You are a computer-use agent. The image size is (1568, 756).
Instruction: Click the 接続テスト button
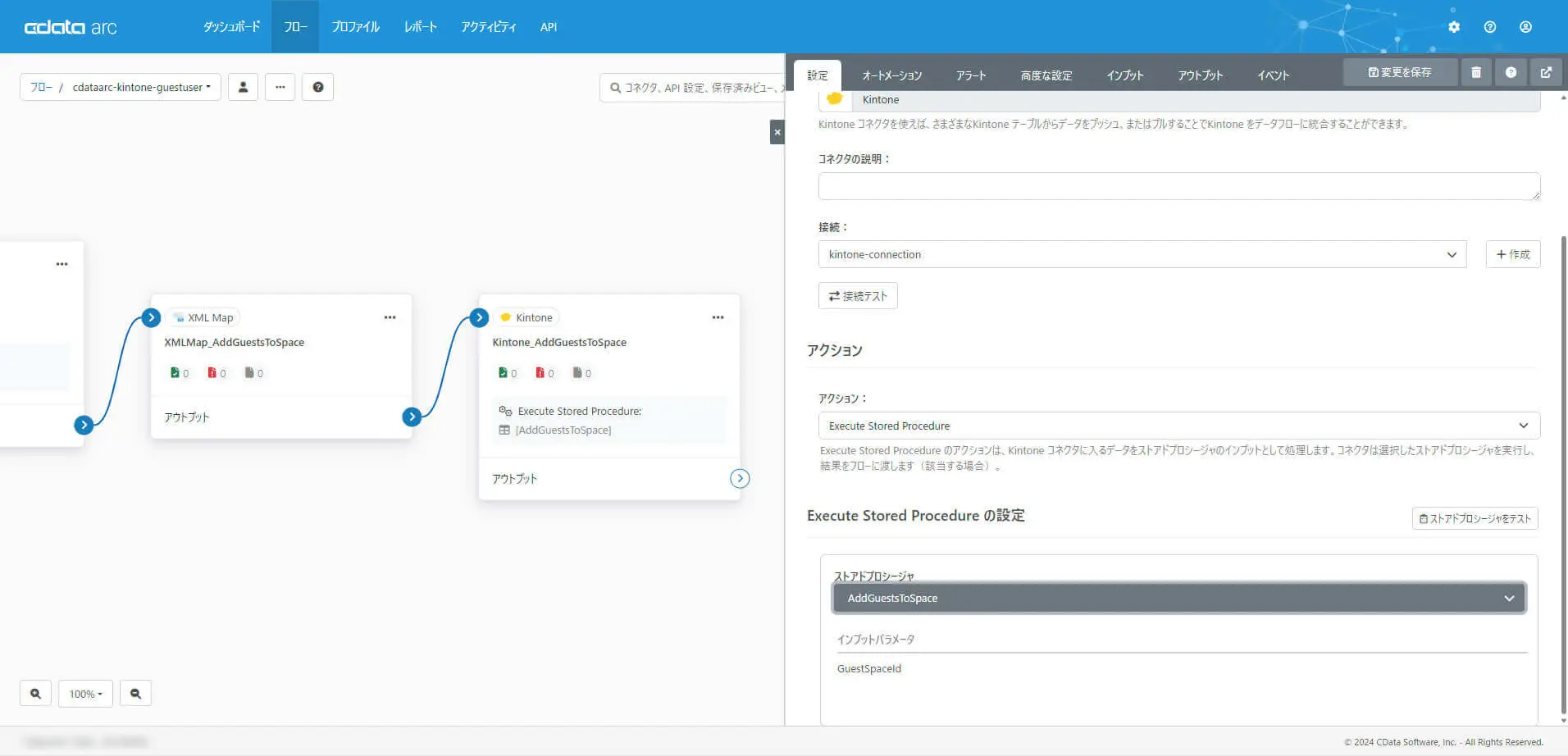[858, 296]
